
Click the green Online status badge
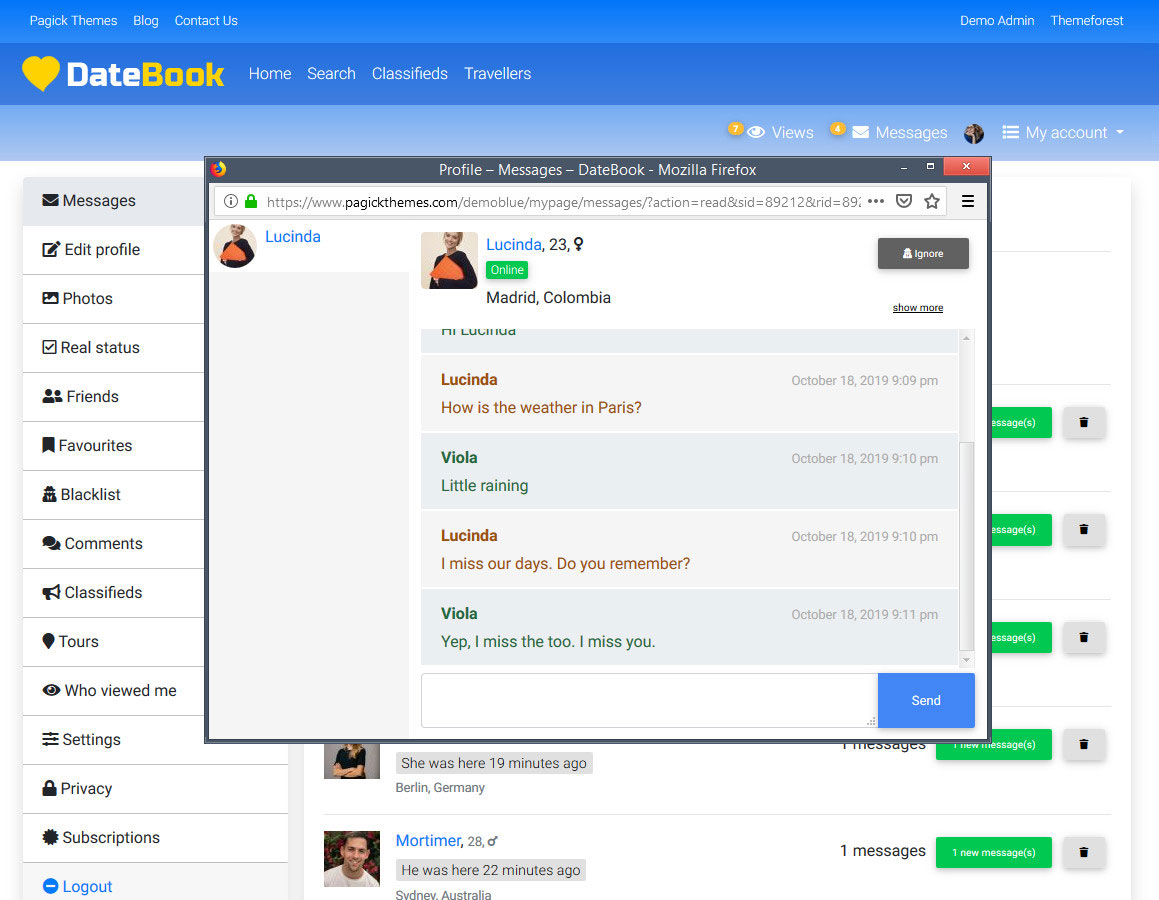click(507, 270)
